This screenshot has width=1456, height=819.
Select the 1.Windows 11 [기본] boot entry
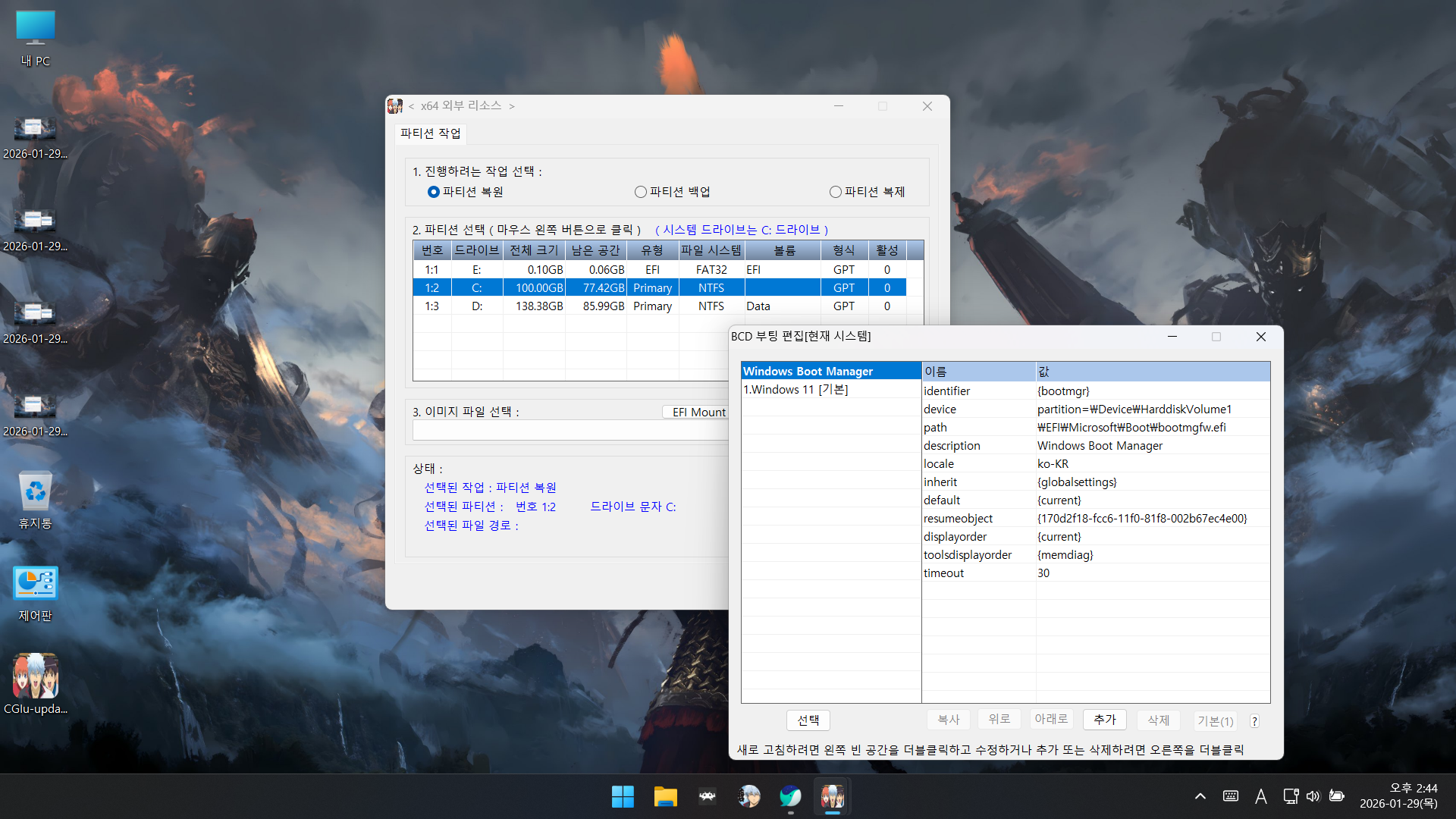click(x=795, y=389)
